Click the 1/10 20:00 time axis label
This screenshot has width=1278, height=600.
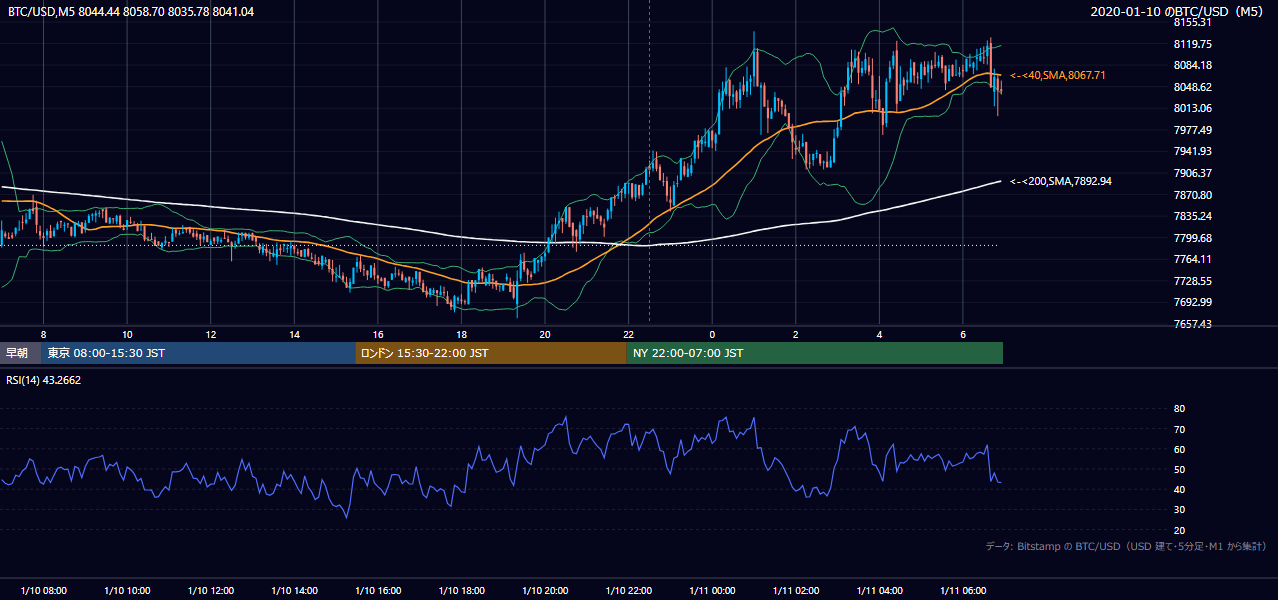[545, 590]
